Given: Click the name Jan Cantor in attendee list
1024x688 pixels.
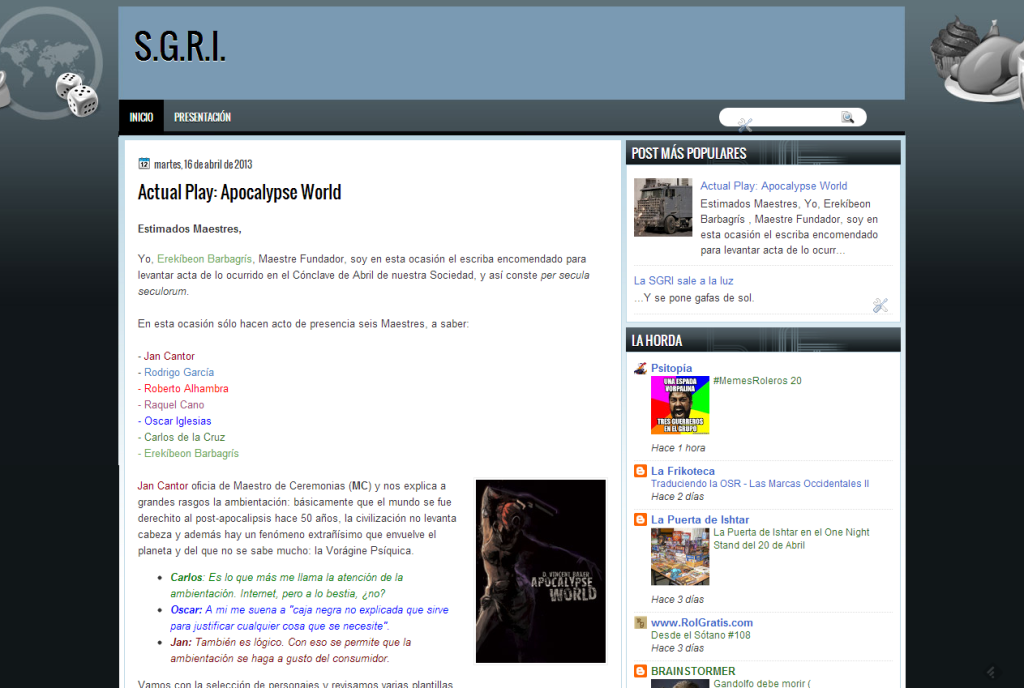Looking at the screenshot, I should point(169,356).
